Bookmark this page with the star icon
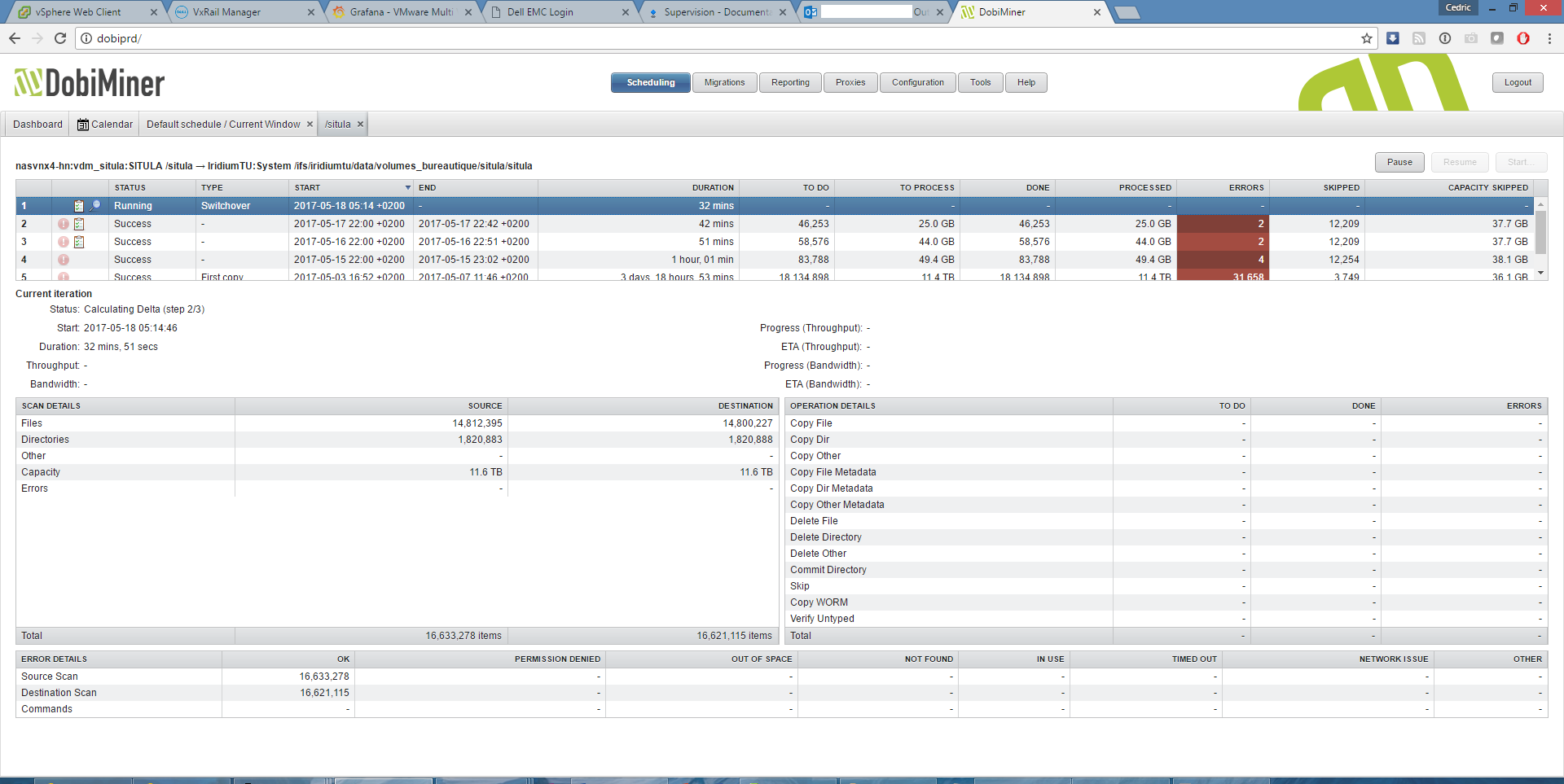This screenshot has width=1564, height=784. [x=1366, y=38]
